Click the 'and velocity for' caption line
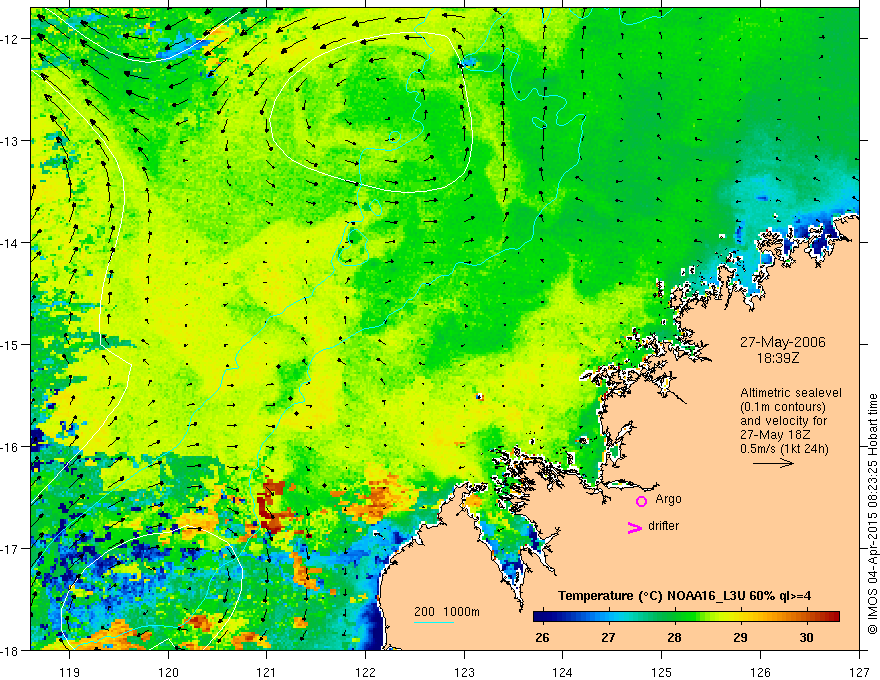This screenshot has width=880, height=680. 783,421
